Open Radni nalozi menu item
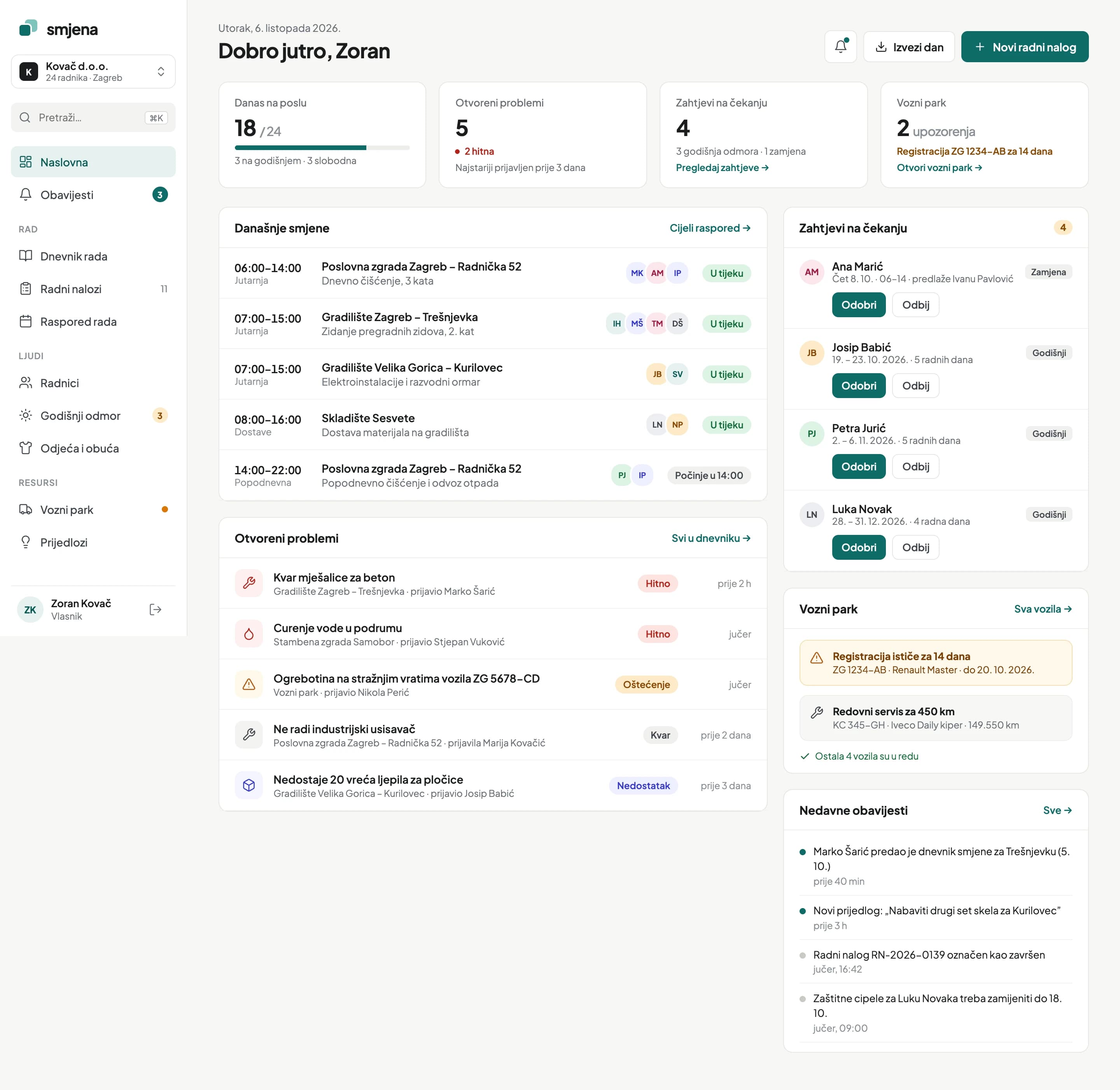Viewport: 1120px width, 1090px height. click(93, 288)
